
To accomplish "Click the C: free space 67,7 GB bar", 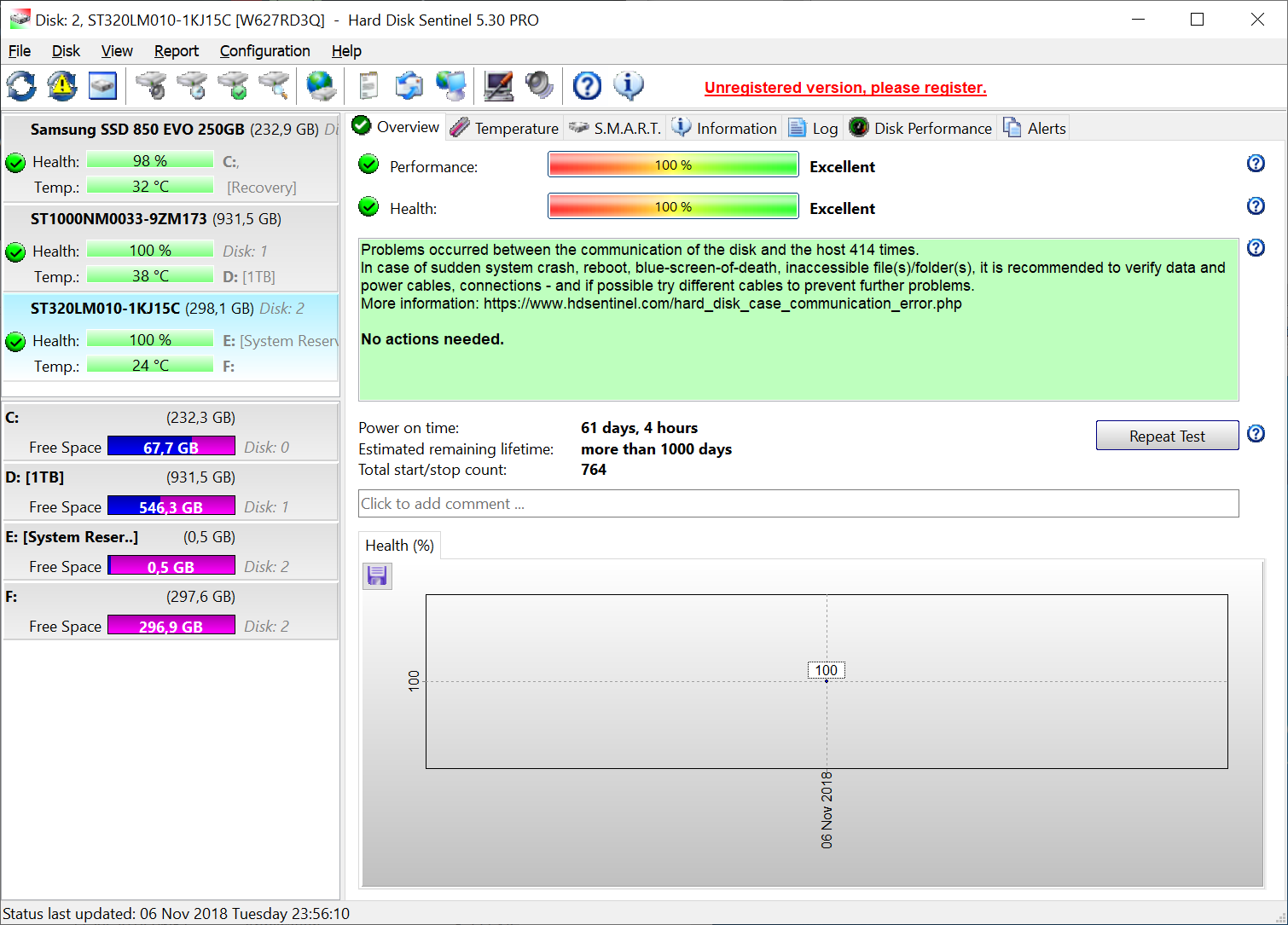I will coord(171,447).
